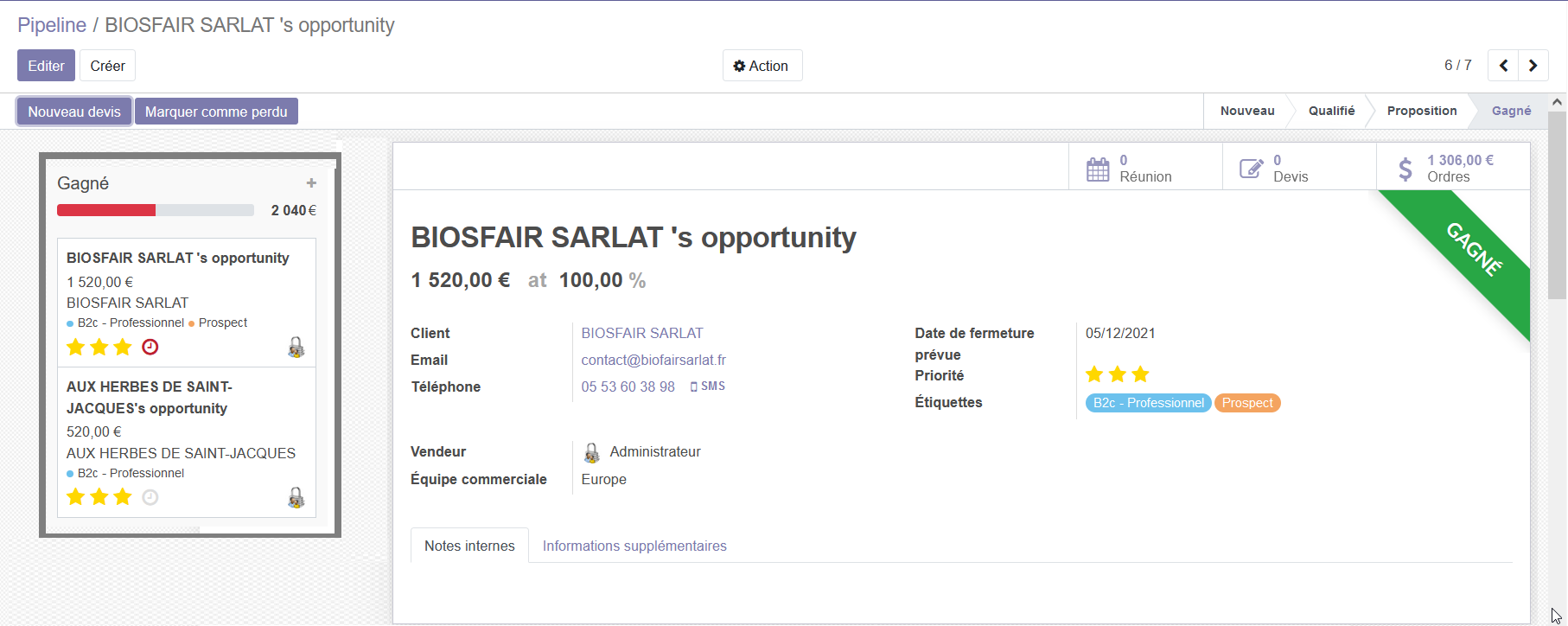
Task: Open BIOSFAIR SARLAT 's opportunity kanban card title
Action: point(178,258)
